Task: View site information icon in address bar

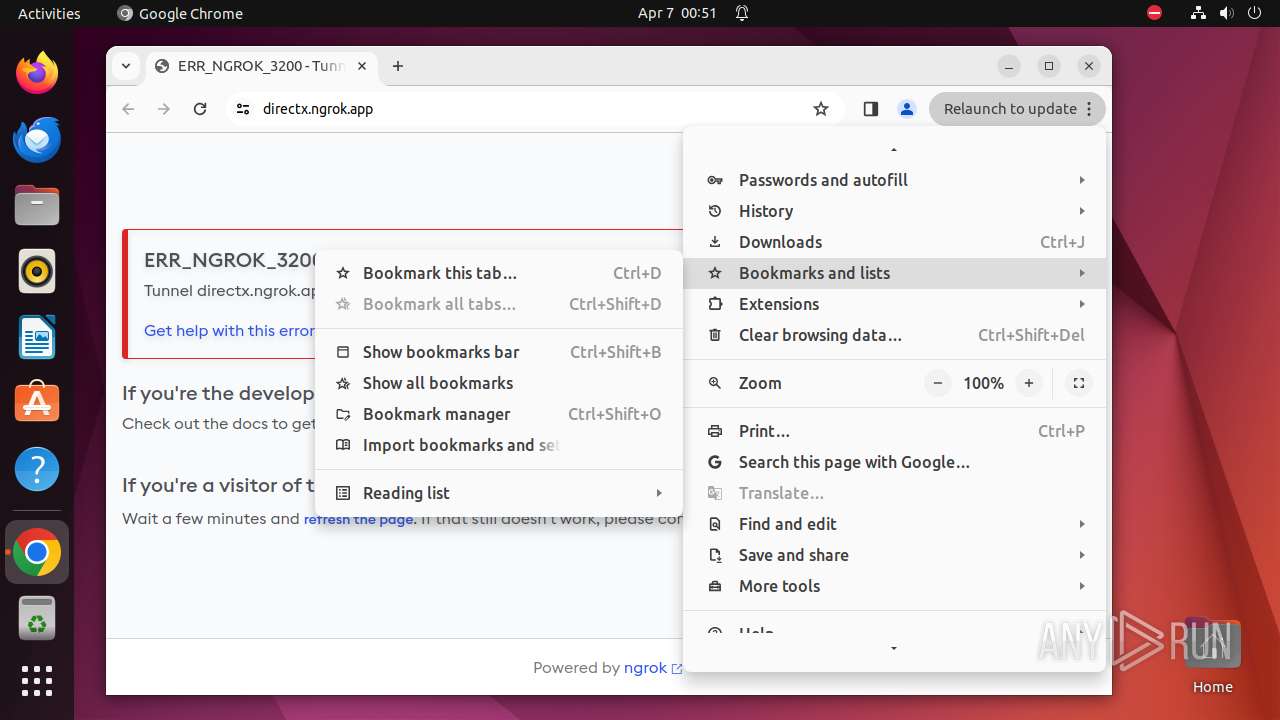Action: (x=243, y=109)
